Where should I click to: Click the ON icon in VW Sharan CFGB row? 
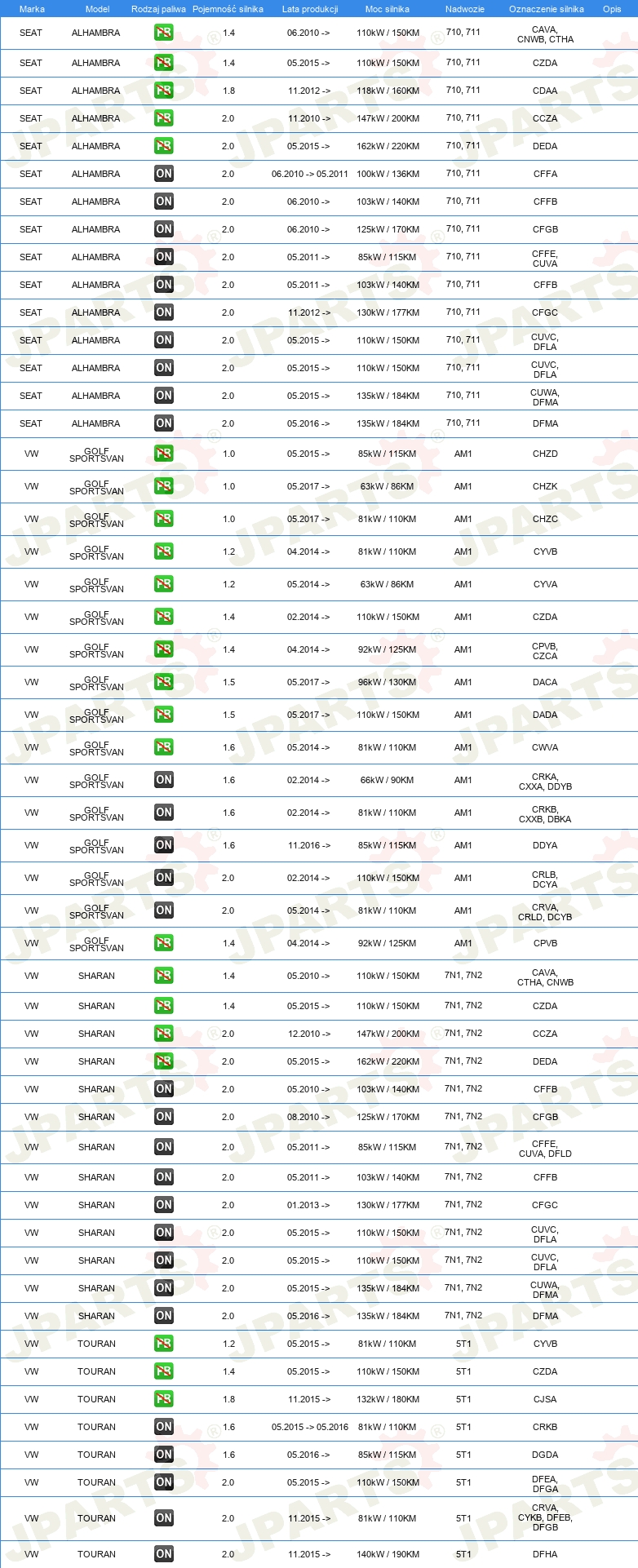(x=164, y=1117)
